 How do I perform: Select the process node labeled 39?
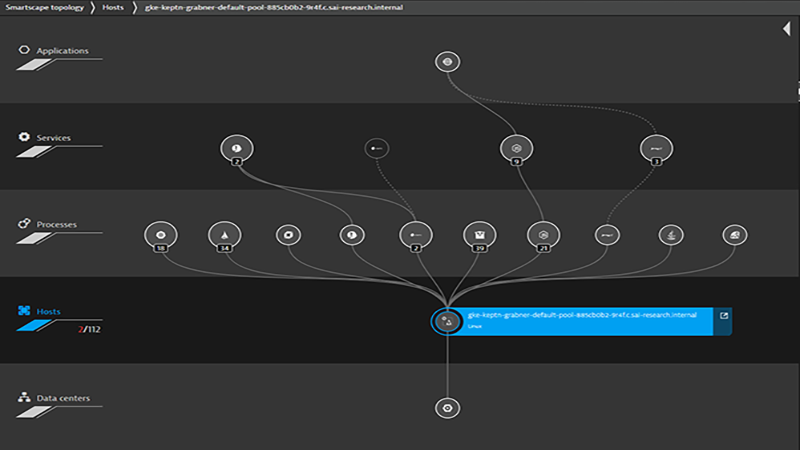479,235
